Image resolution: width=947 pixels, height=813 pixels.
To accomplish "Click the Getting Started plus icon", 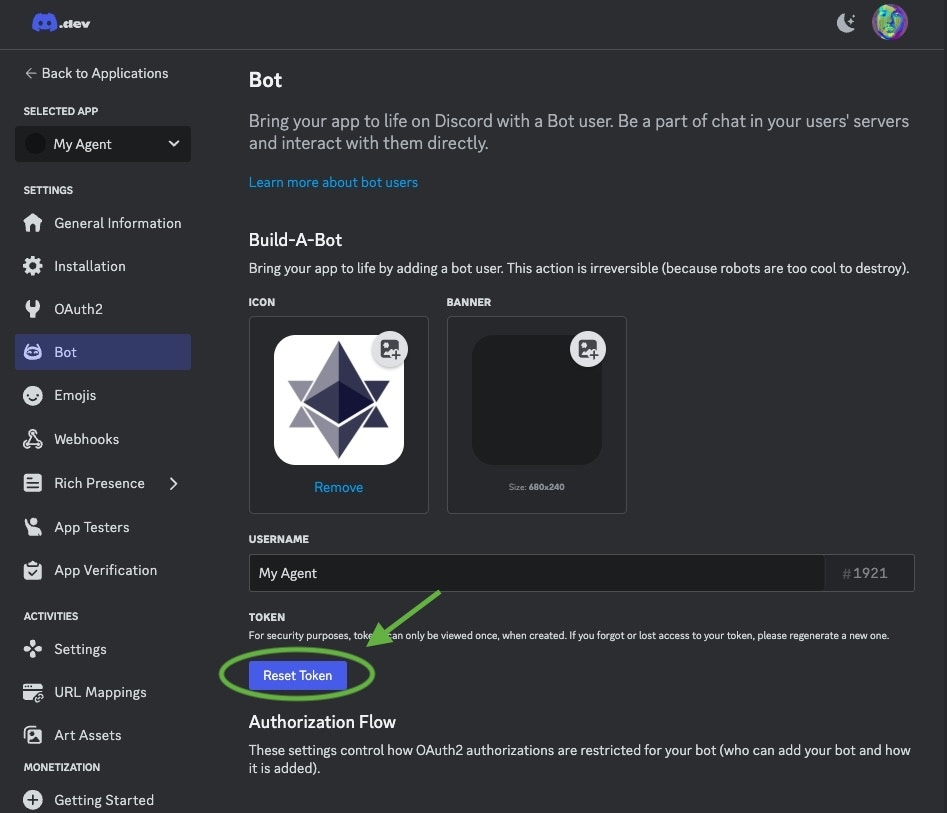I will pyautogui.click(x=33, y=800).
